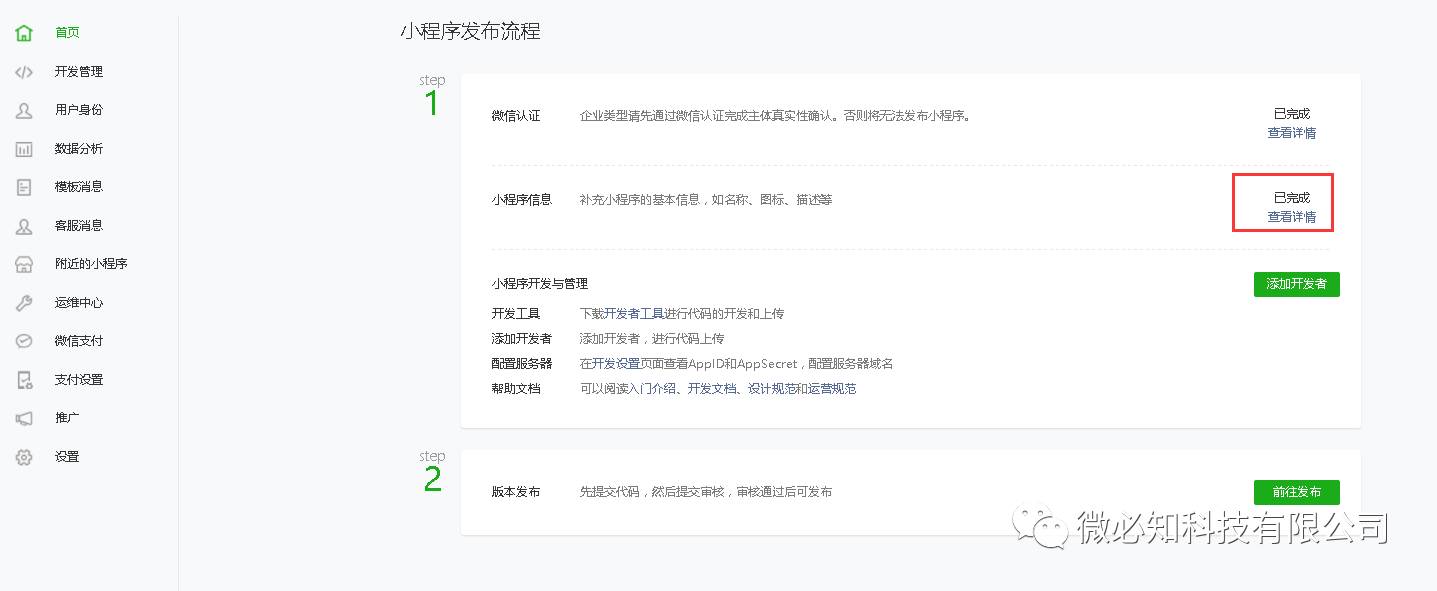Click the 用户身份 person icon
Viewport: 1437px width, 591px height.
24,110
